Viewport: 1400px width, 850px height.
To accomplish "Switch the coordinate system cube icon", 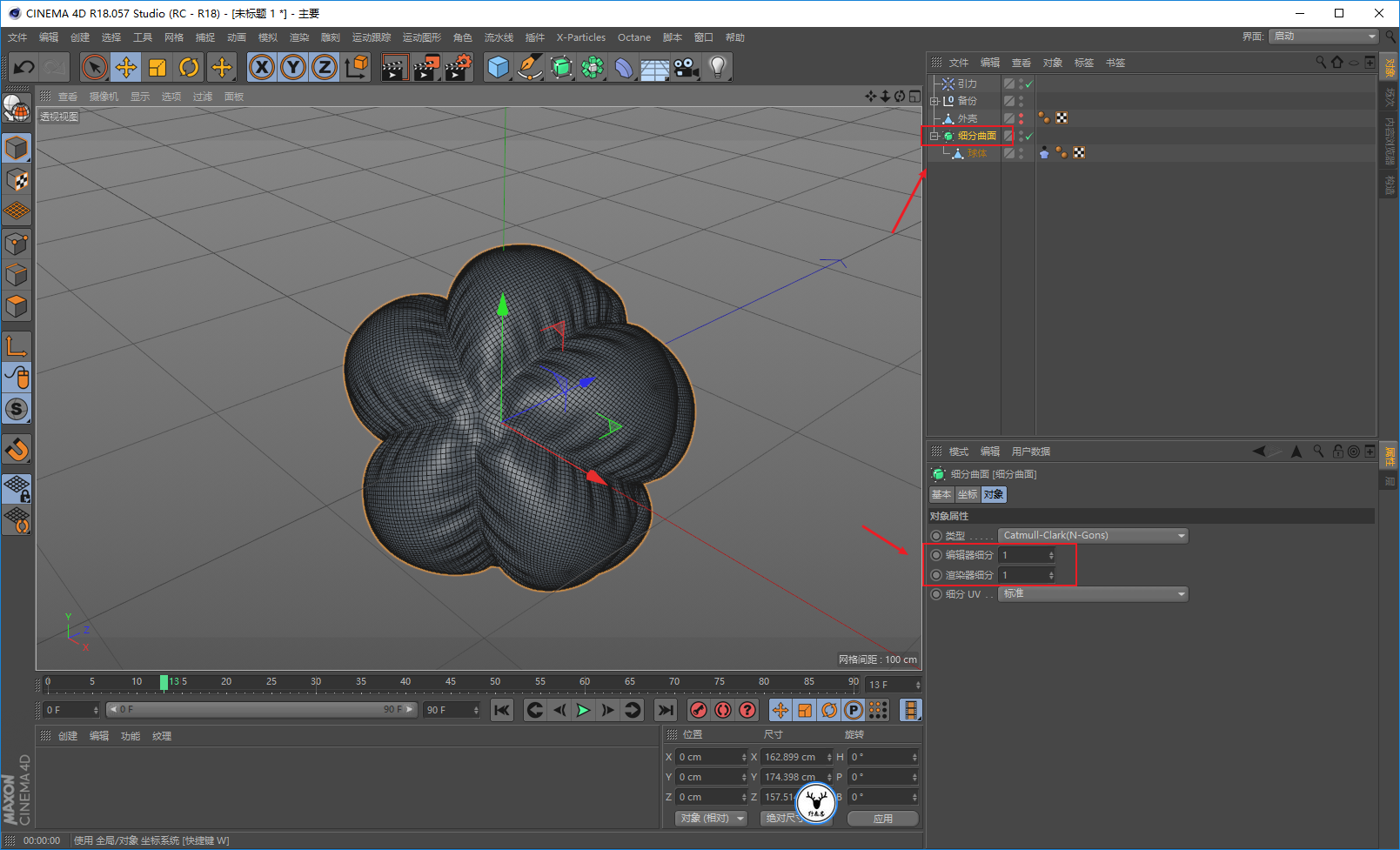I will 357,67.
